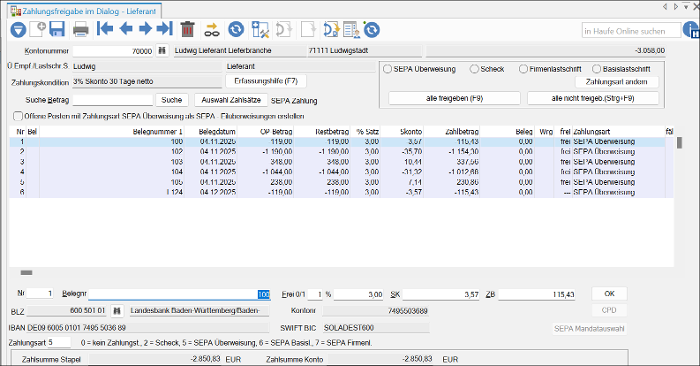Click the Haufe info icon beside search

click(x=692, y=31)
